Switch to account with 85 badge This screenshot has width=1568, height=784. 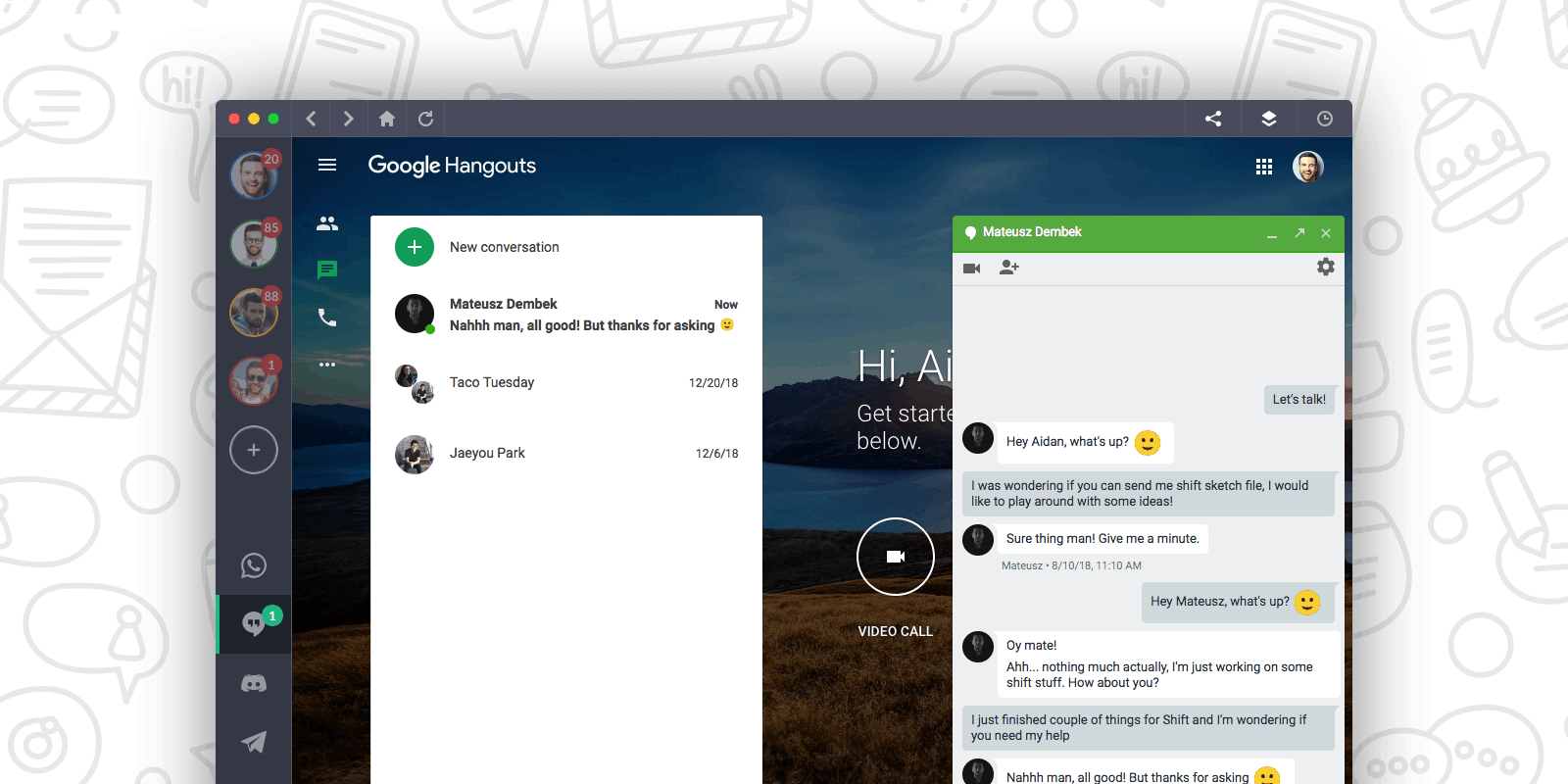click(x=254, y=243)
